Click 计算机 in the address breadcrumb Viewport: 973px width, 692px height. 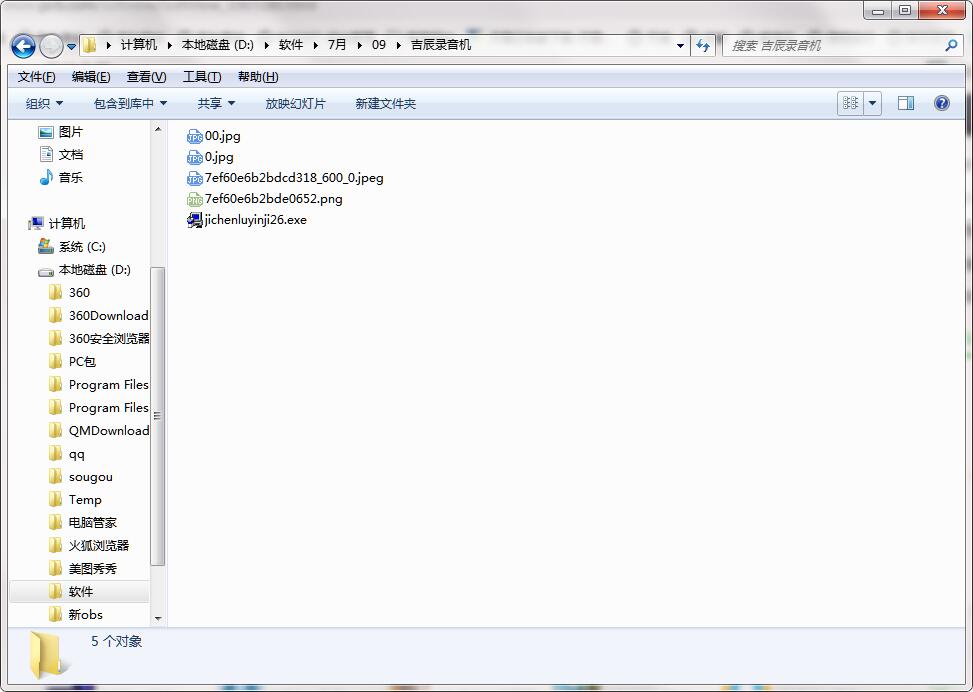click(138, 45)
